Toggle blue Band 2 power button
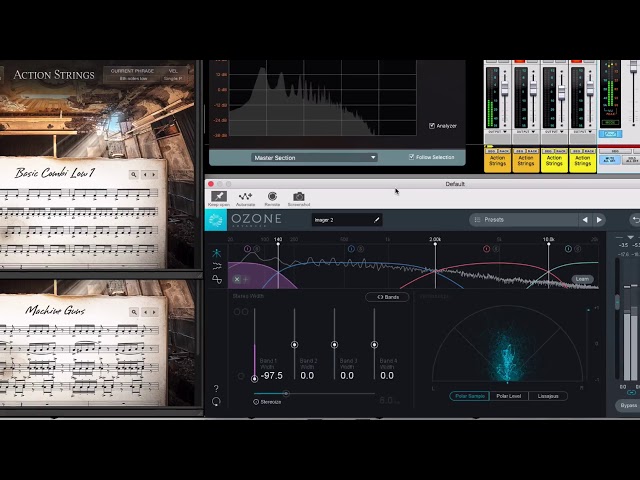 tap(351, 249)
